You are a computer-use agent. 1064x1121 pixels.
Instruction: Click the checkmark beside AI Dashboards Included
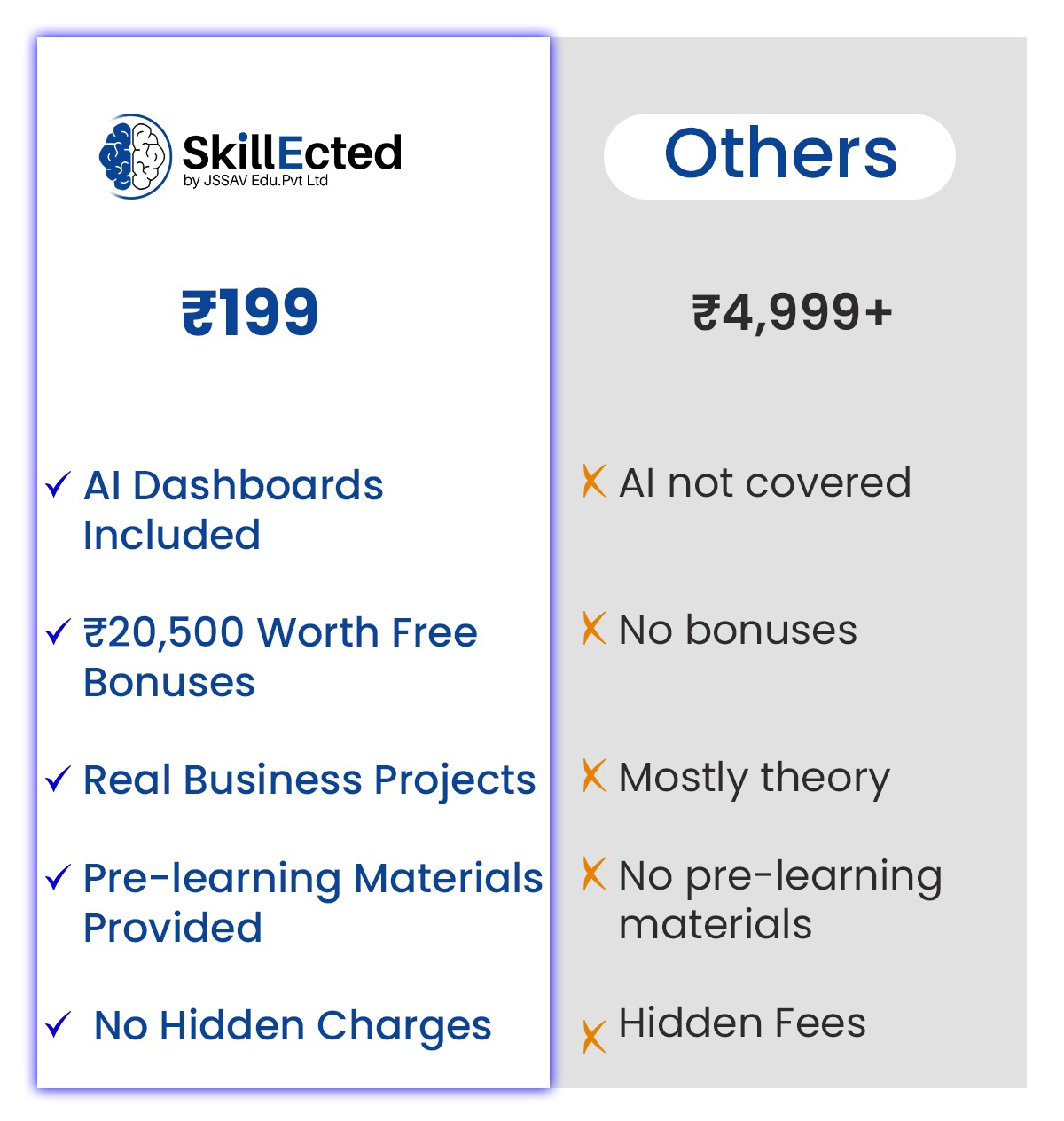click(58, 484)
